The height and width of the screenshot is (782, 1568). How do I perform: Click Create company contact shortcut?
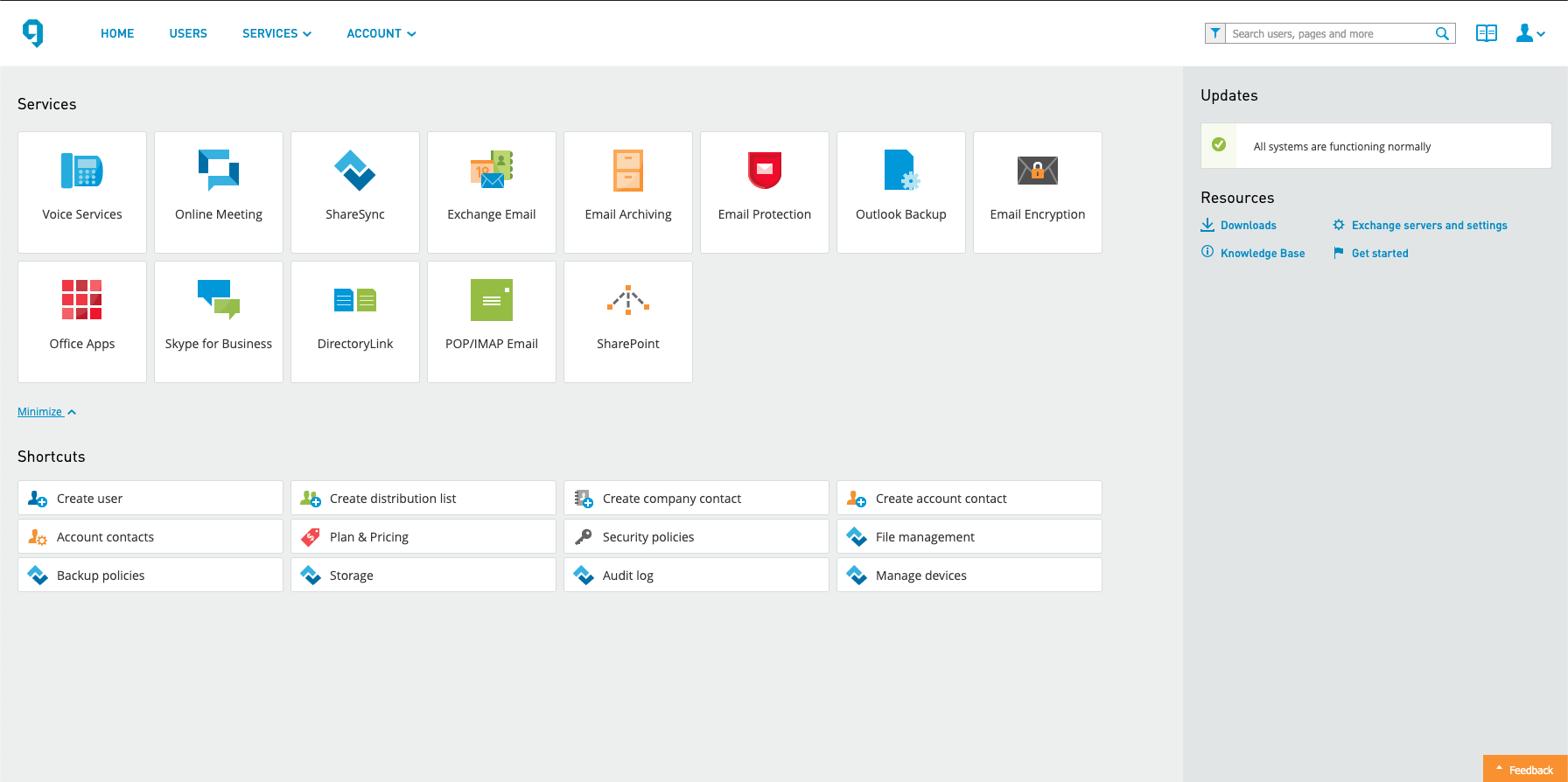pyautogui.click(x=696, y=498)
